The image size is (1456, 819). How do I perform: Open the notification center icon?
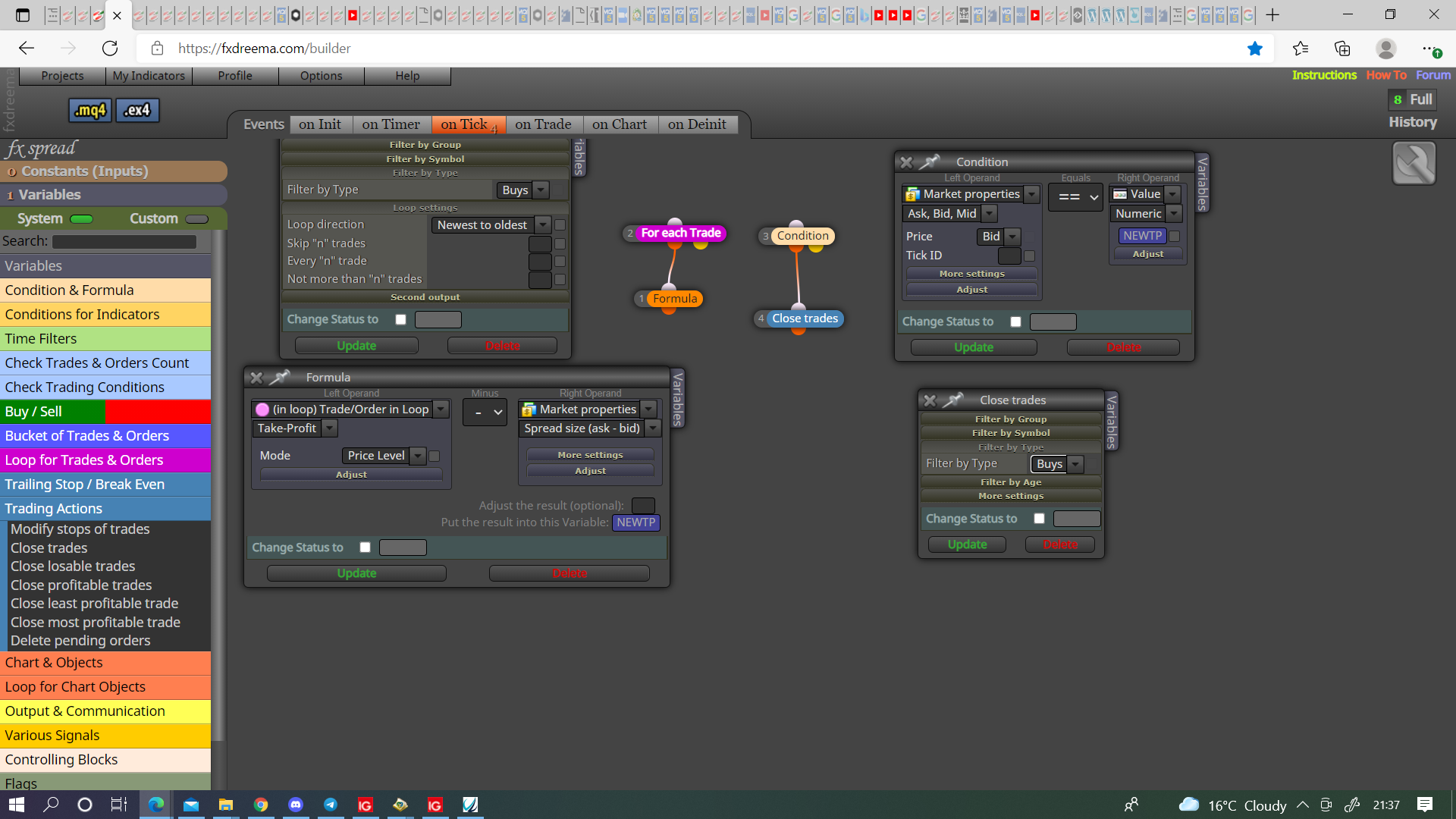[x=1425, y=805]
